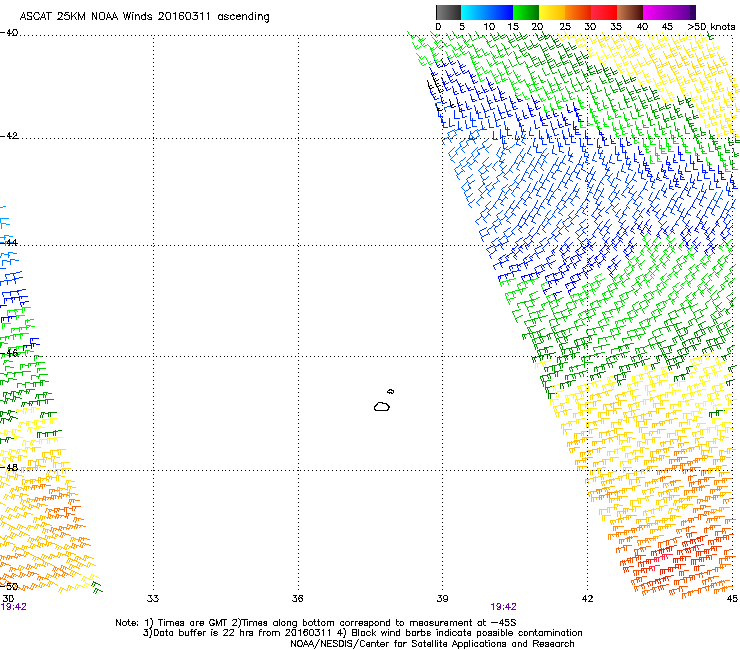The image size is (740, 650).
Task: Click the 33 longitude label
Action: (x=153, y=599)
